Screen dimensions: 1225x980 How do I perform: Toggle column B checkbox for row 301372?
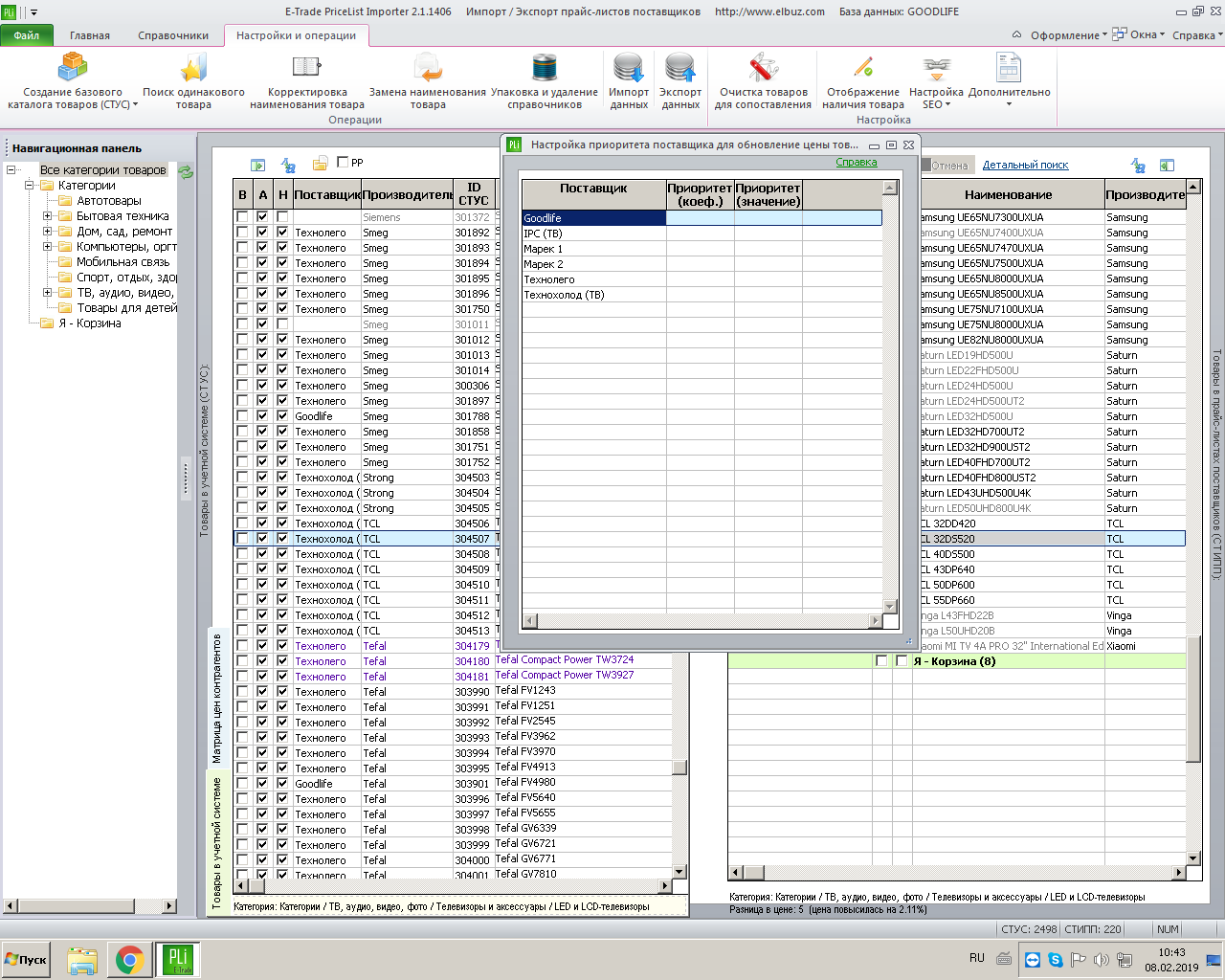click(x=242, y=217)
